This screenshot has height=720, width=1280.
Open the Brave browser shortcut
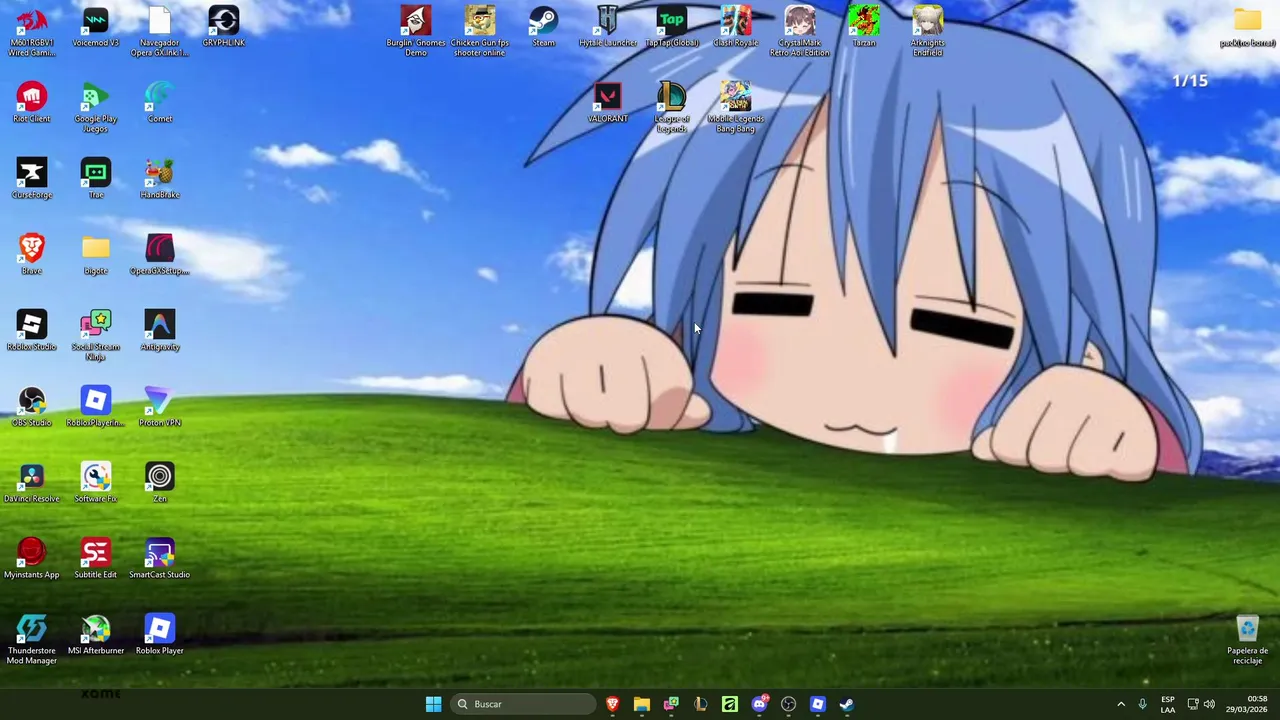31,256
